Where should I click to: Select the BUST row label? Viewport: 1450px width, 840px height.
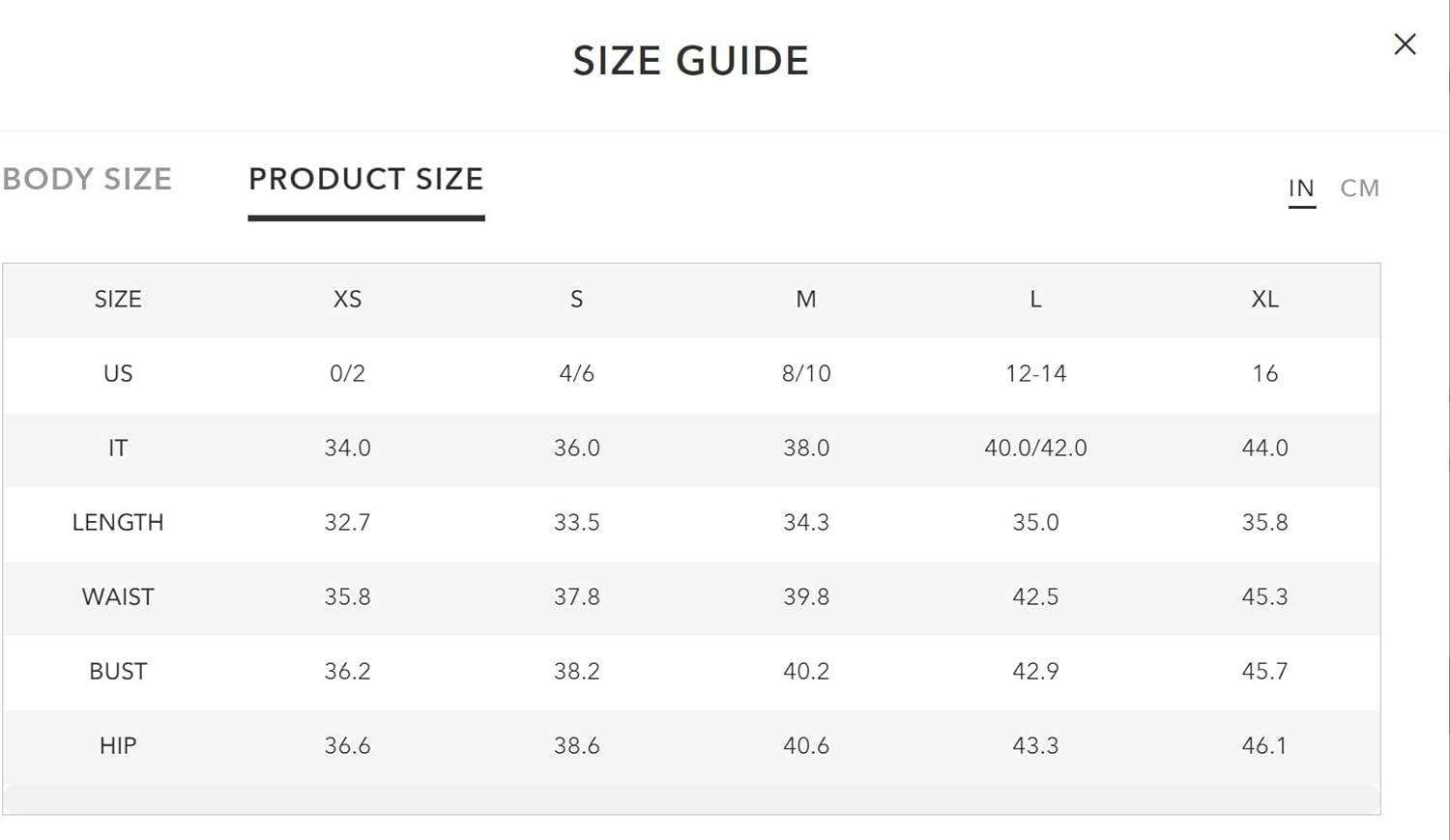pos(118,672)
